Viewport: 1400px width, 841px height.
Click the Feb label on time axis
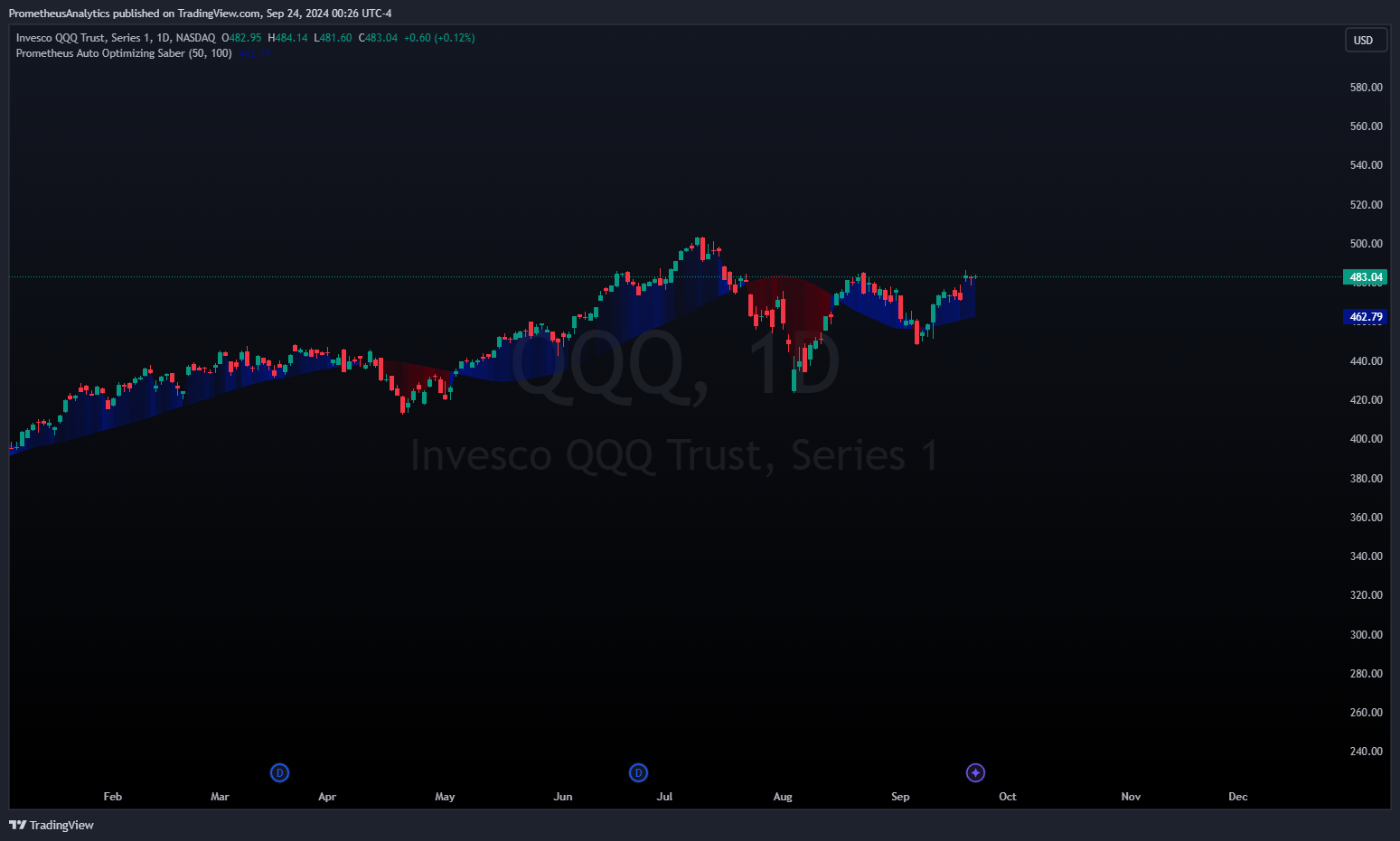(113, 797)
